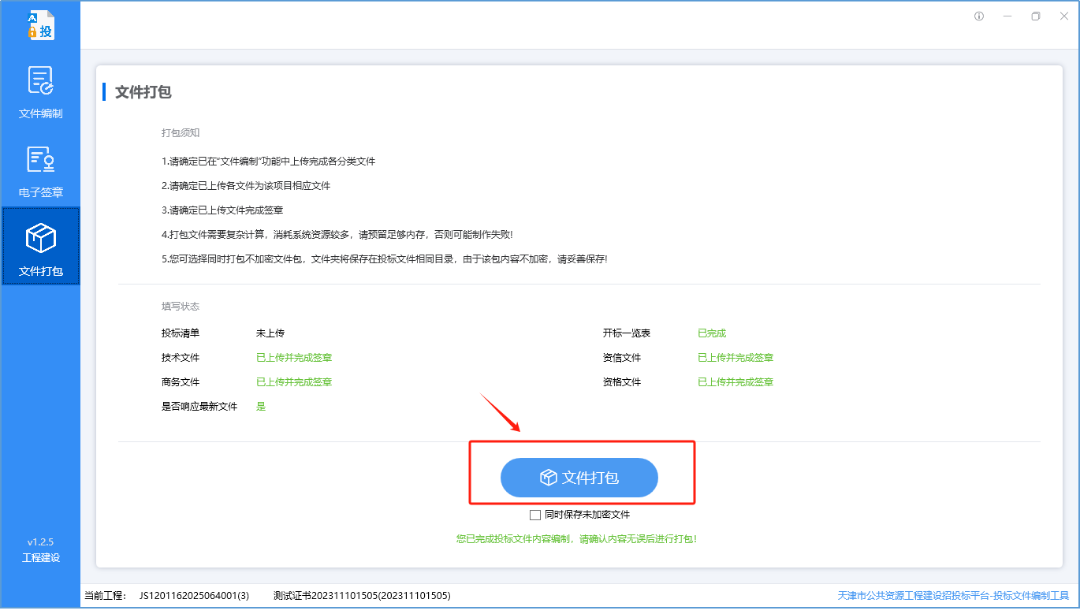Click 已完成 status for 开标一览表
1080x610 pixels.
tap(712, 333)
